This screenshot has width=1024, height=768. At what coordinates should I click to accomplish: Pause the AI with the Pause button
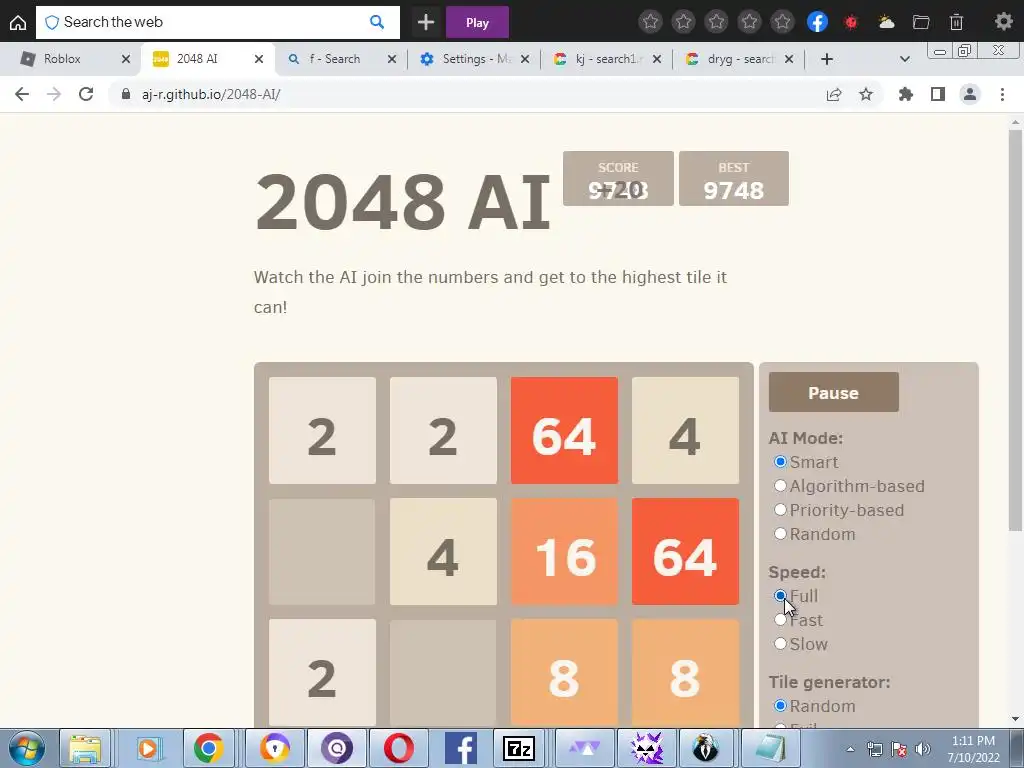click(833, 392)
